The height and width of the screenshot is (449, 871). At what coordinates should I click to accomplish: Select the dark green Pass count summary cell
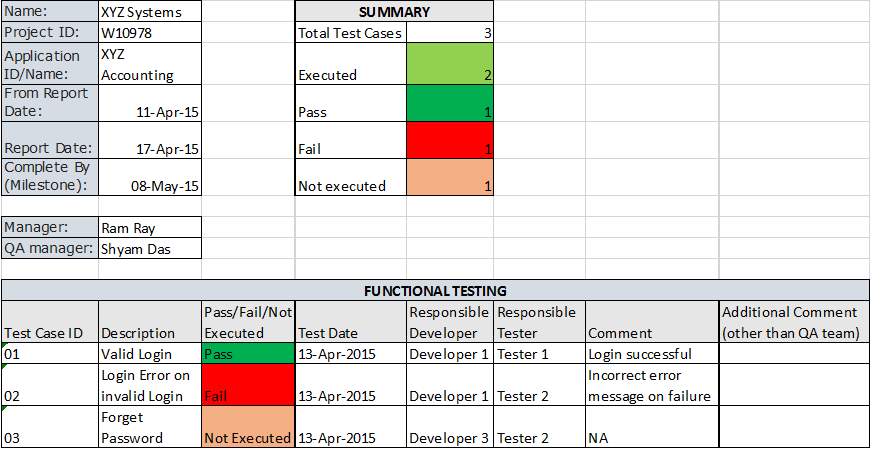tap(450, 103)
